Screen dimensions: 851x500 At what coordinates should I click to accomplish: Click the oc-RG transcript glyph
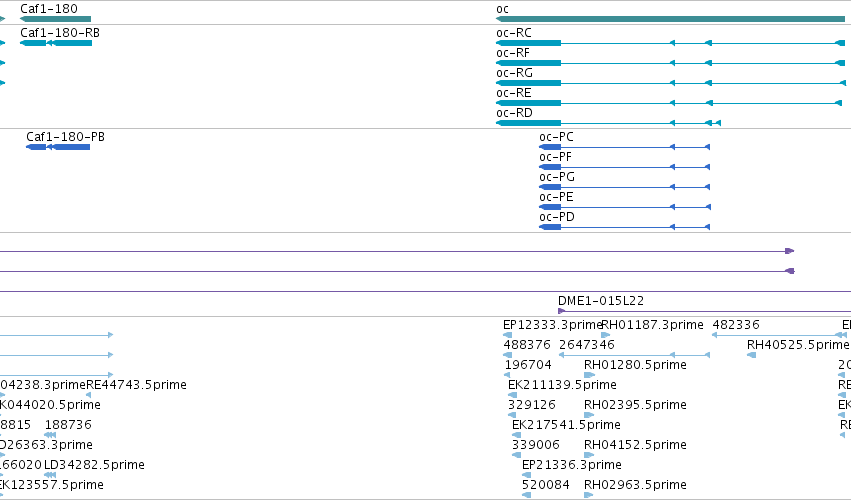pos(671,83)
